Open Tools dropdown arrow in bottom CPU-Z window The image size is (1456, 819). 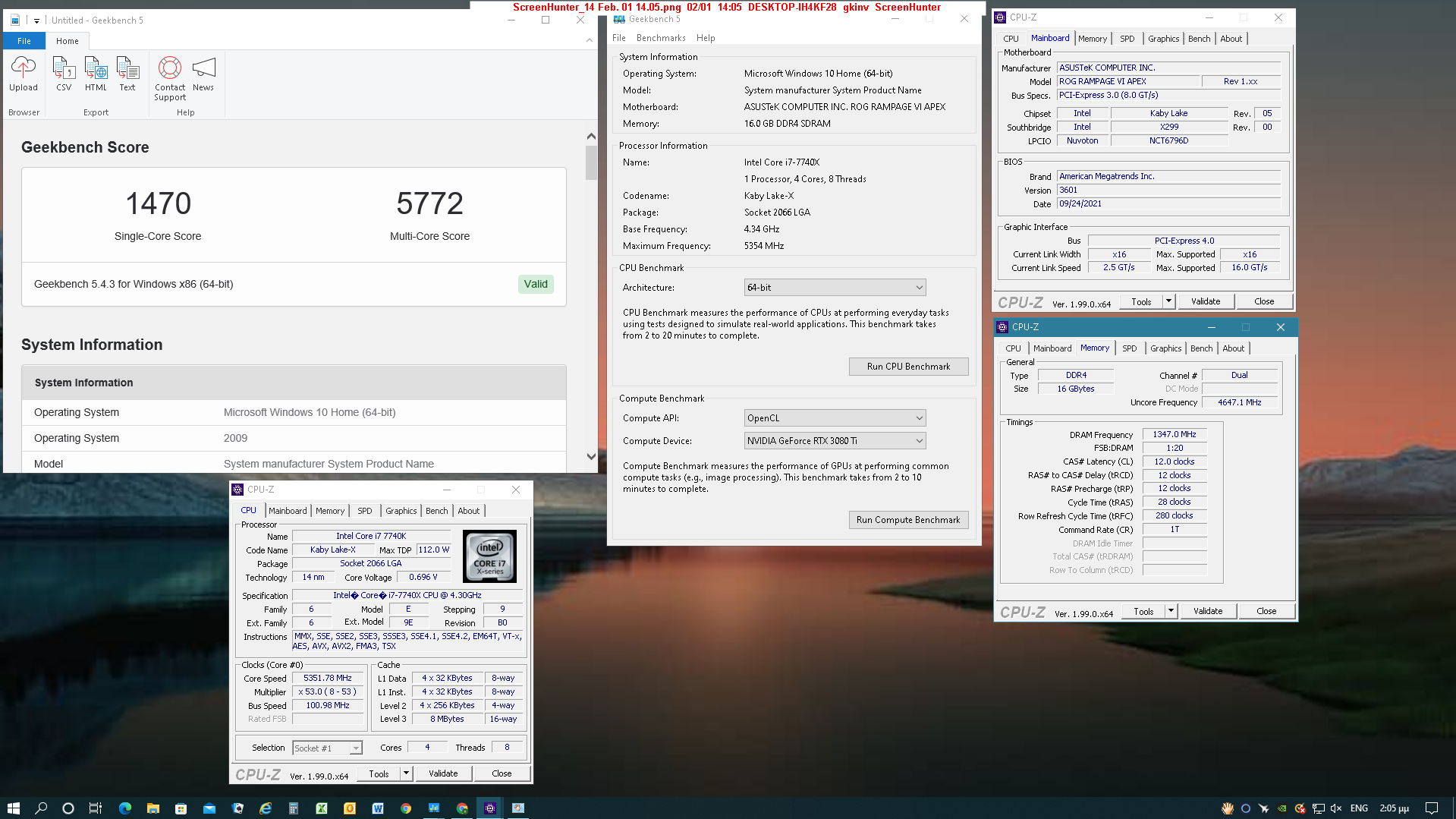click(x=406, y=774)
